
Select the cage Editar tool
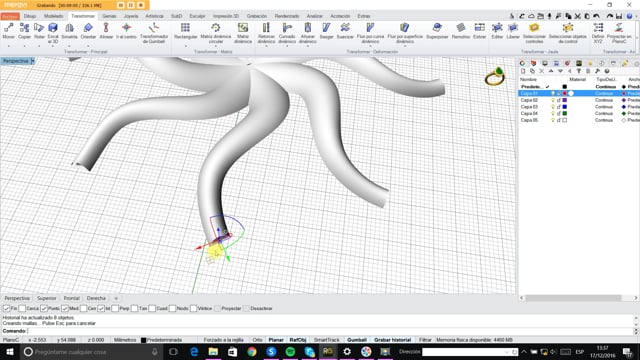click(x=497, y=31)
